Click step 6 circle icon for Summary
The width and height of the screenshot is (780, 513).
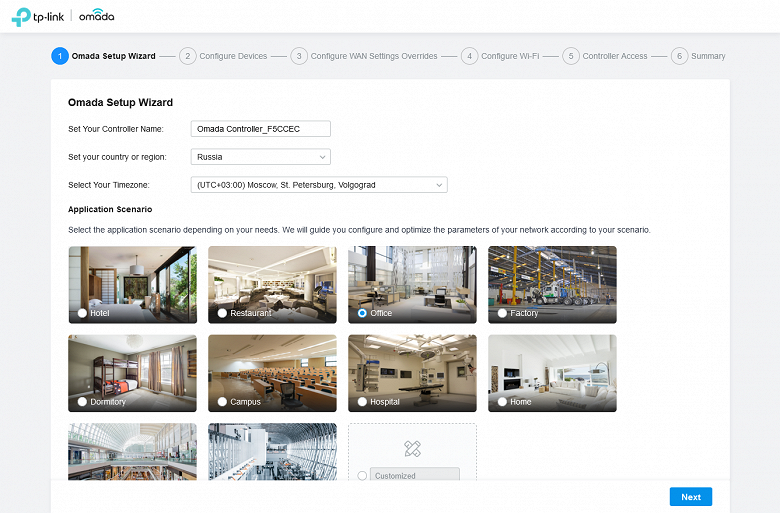click(x=680, y=56)
